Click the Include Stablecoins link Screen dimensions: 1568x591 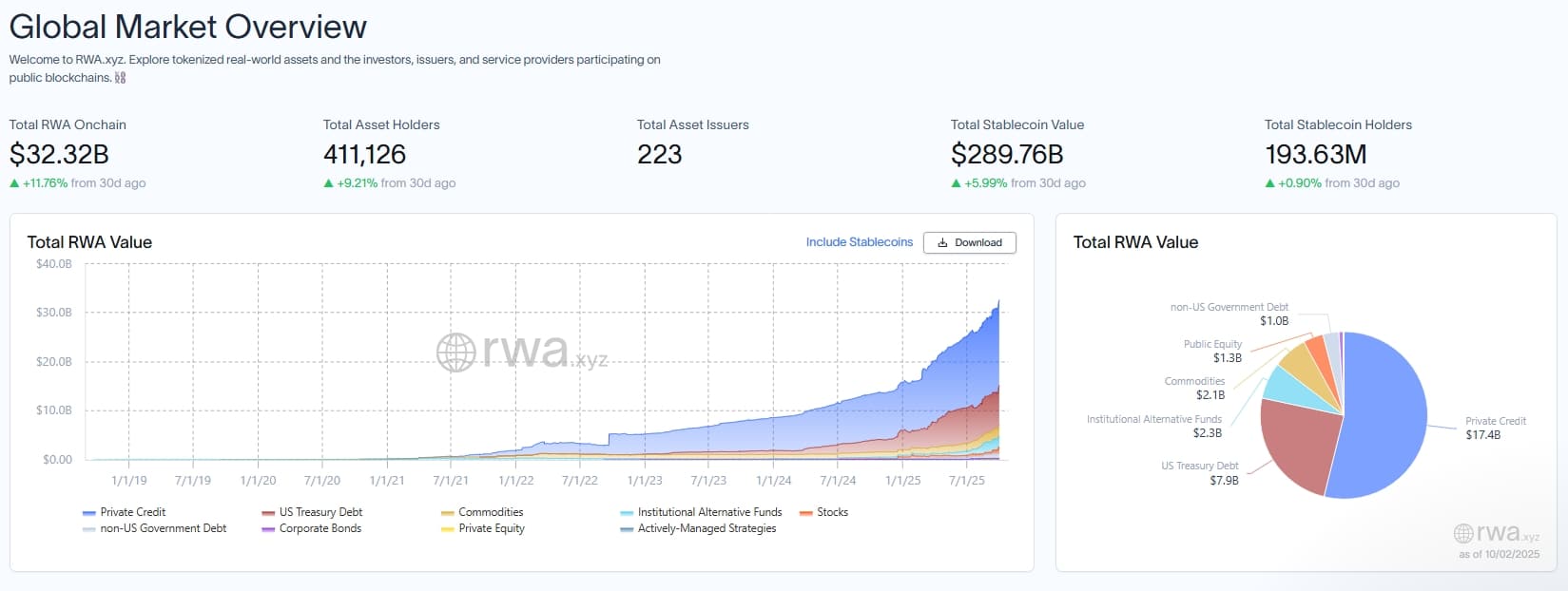click(859, 242)
